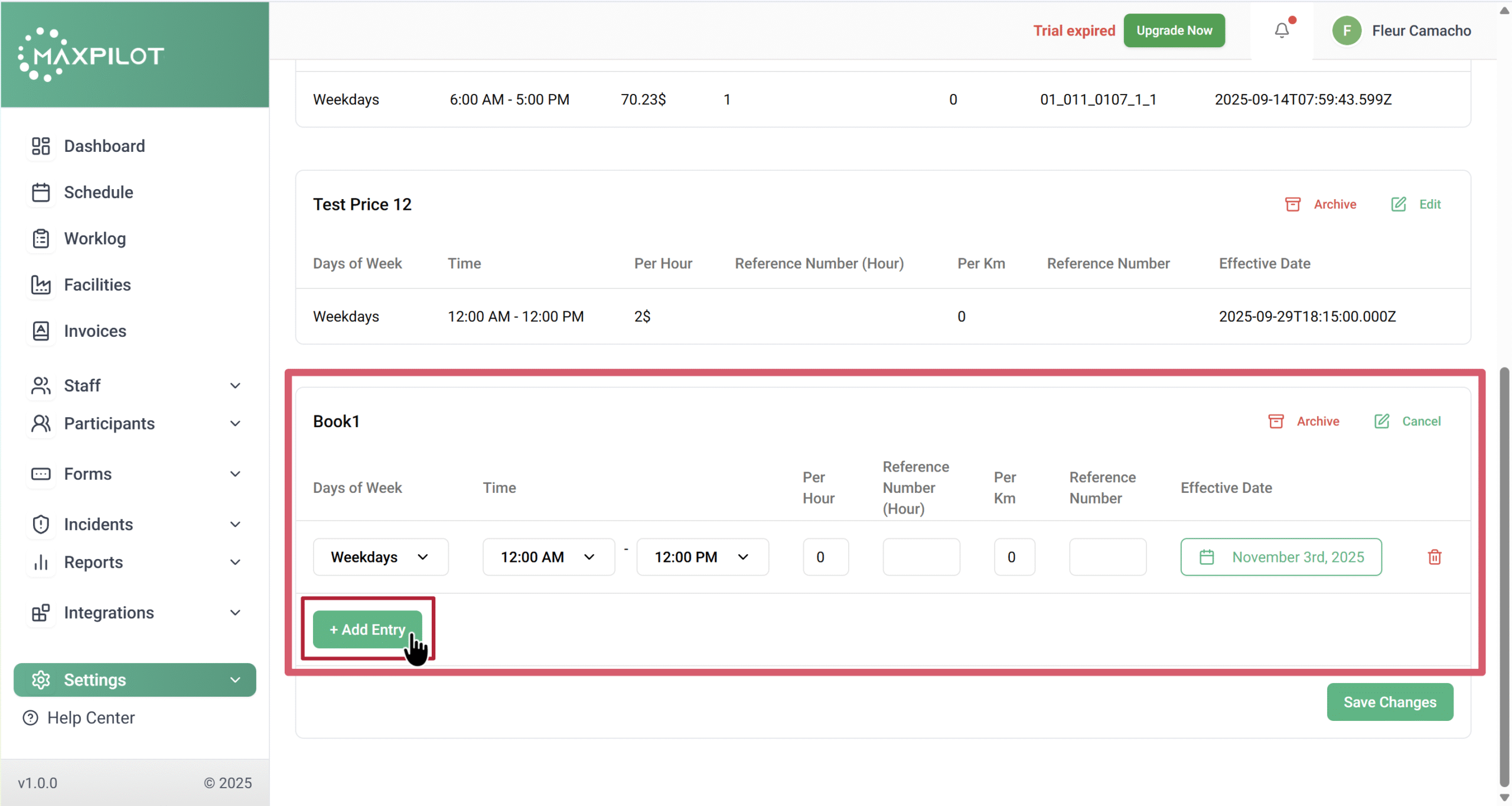The width and height of the screenshot is (1512, 806).
Task: Click the Book1 Archive box icon
Action: [1276, 421]
